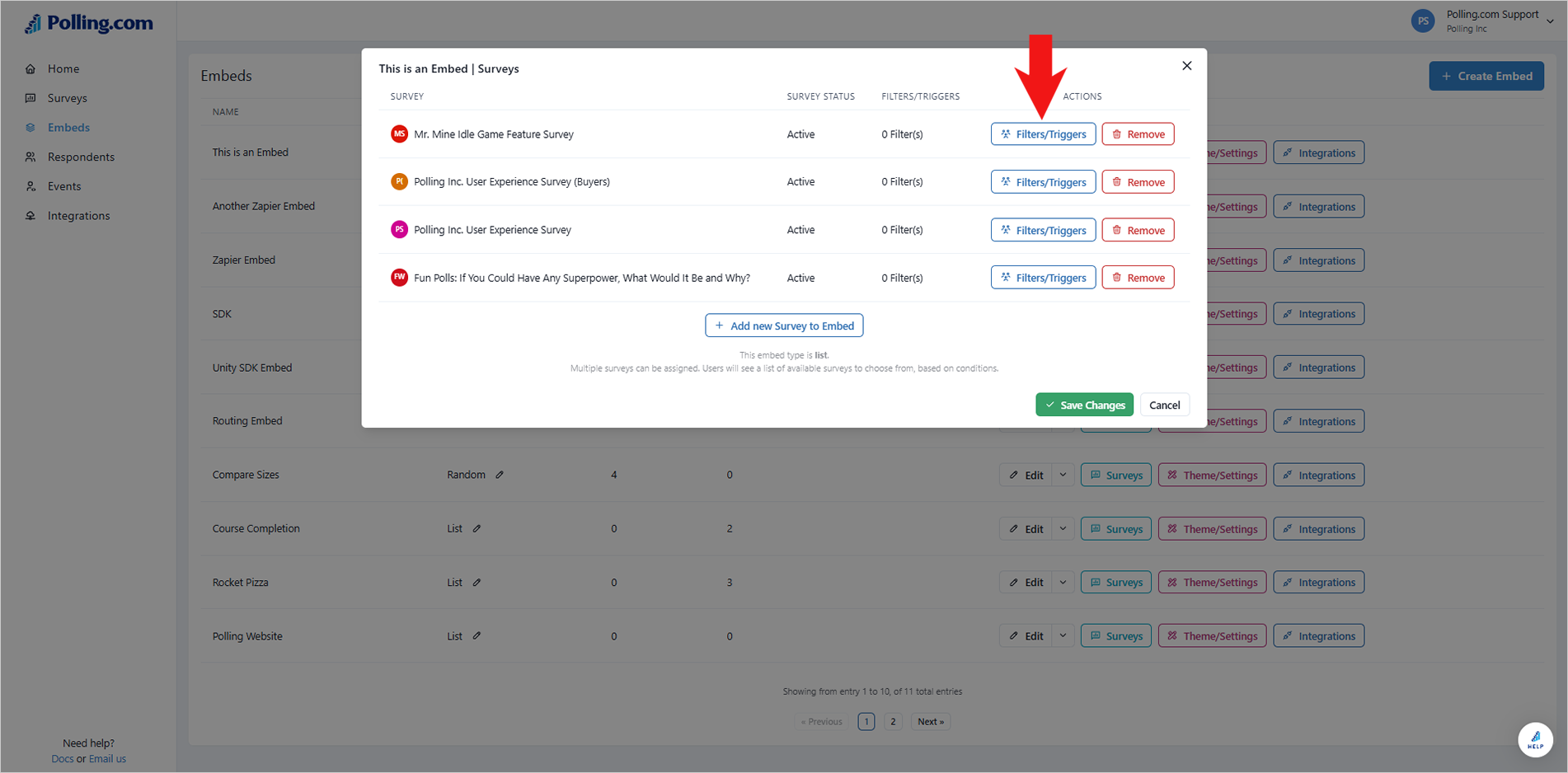The image size is (1568, 773).
Task: Open Integrations for Course Completion
Action: click(x=1318, y=529)
